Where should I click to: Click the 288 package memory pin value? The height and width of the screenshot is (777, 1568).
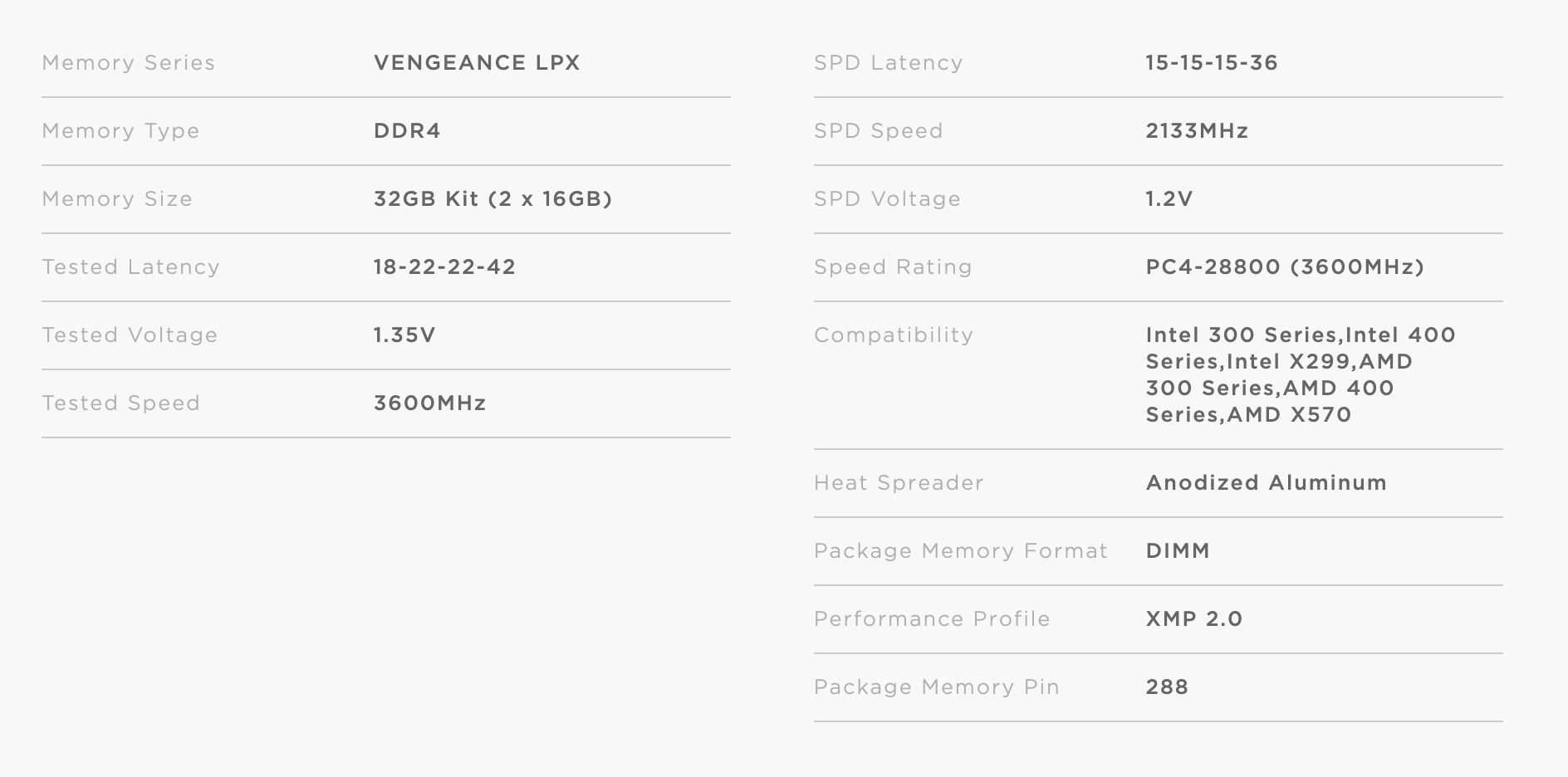1167,687
